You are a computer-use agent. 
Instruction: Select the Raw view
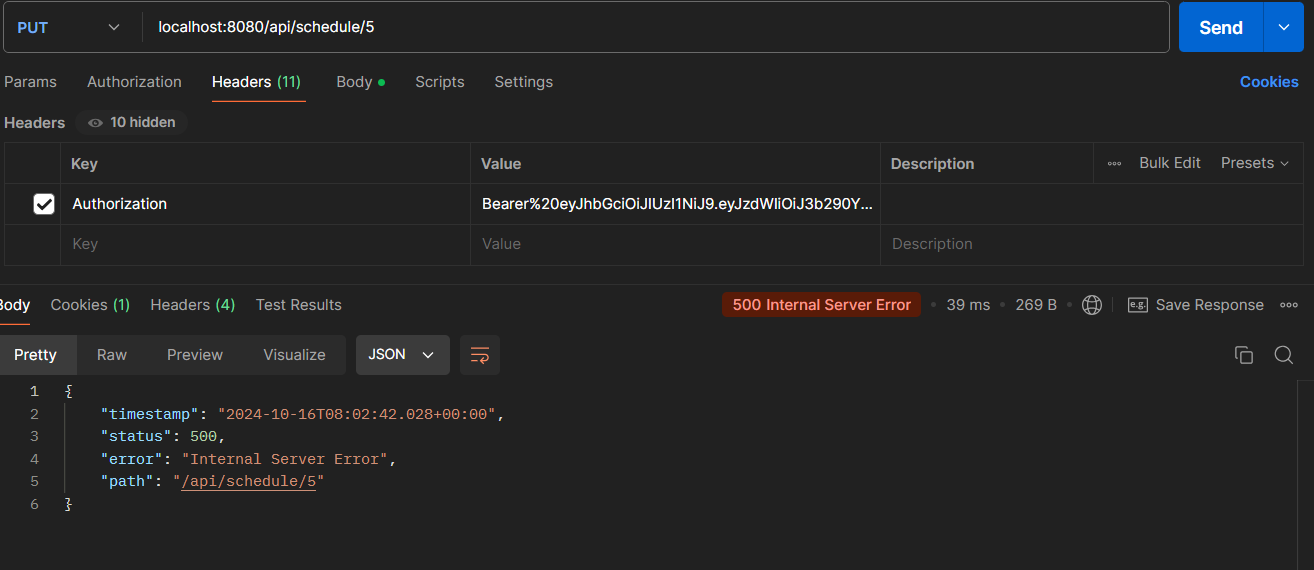[x=112, y=355]
